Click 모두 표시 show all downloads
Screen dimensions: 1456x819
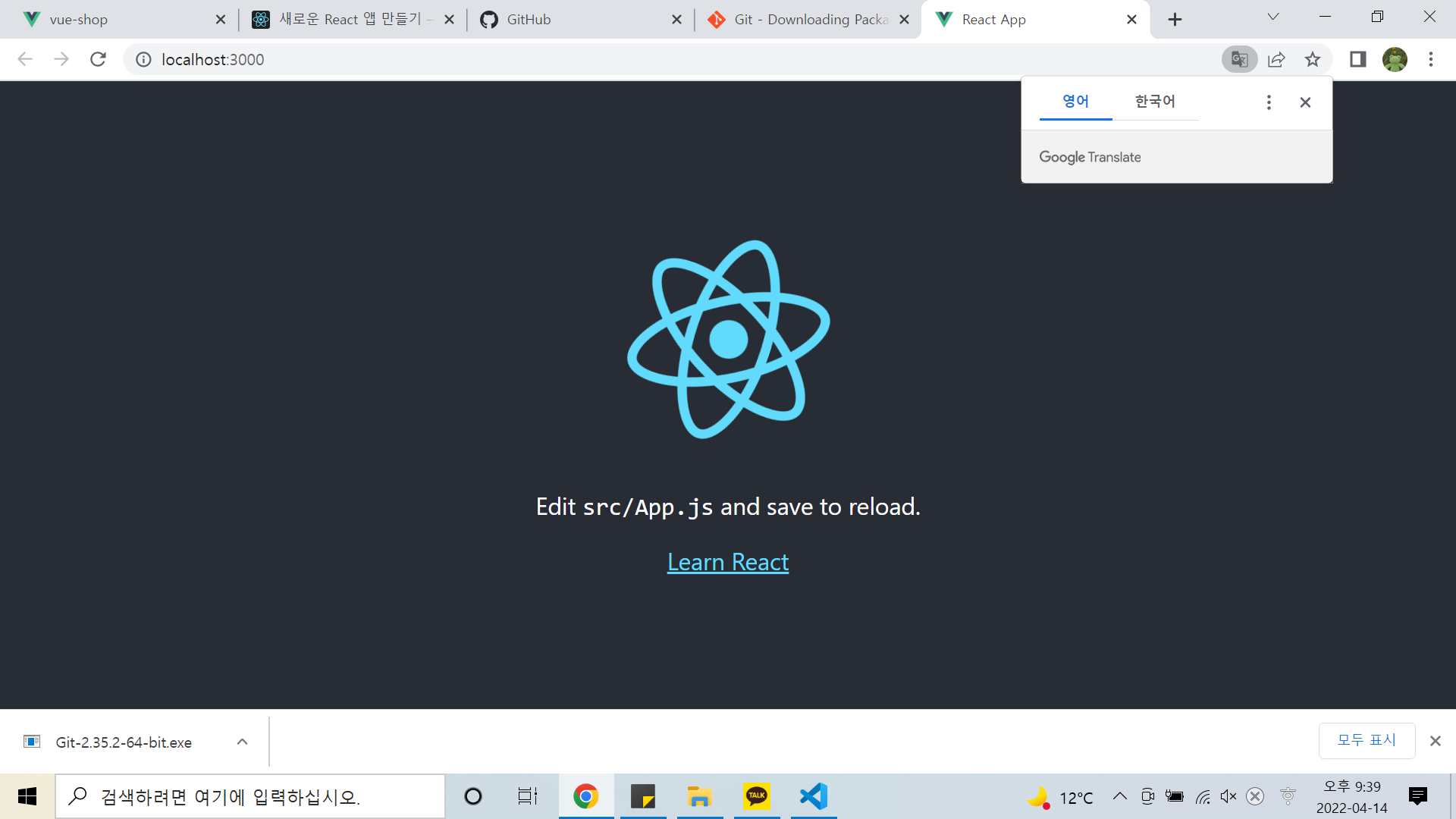1367,740
